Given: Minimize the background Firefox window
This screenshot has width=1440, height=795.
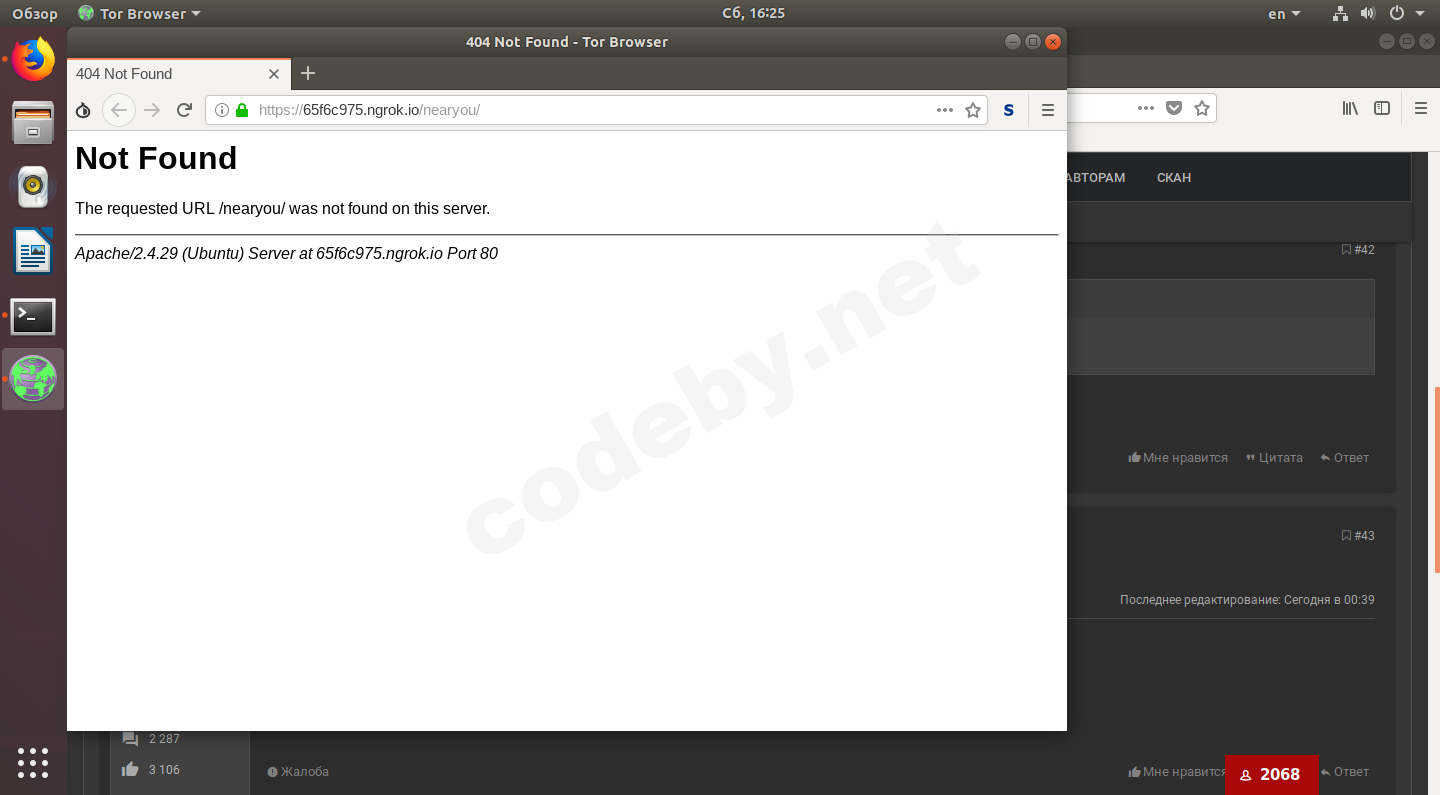Looking at the screenshot, I should (1387, 41).
